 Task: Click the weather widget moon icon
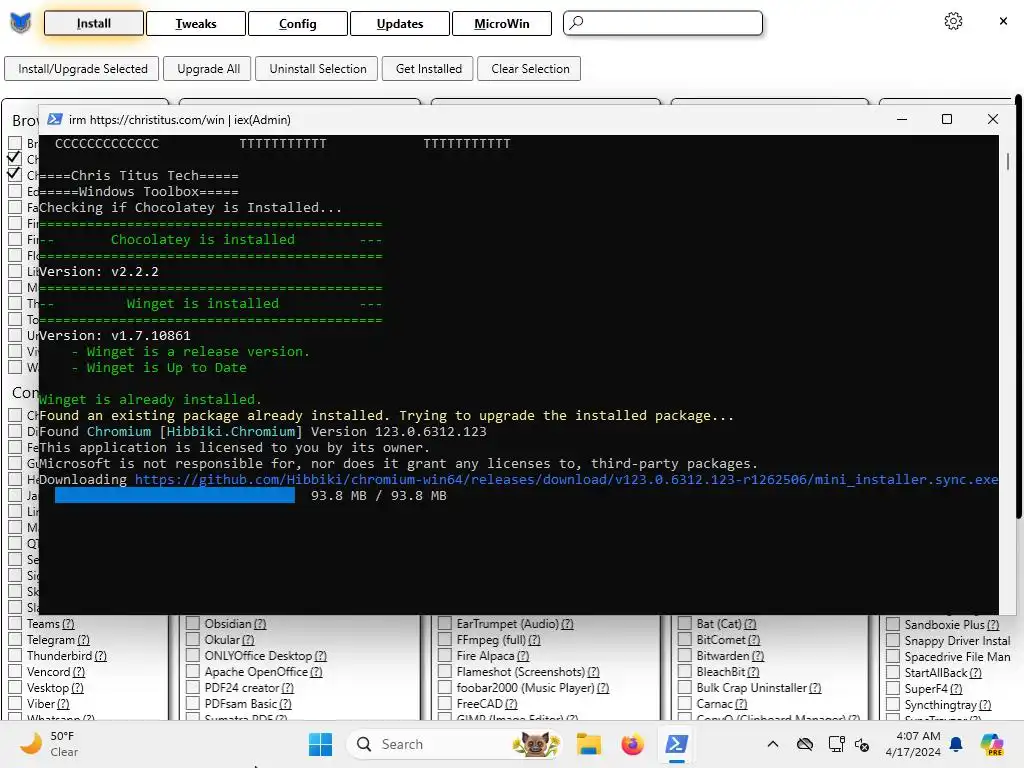31,744
